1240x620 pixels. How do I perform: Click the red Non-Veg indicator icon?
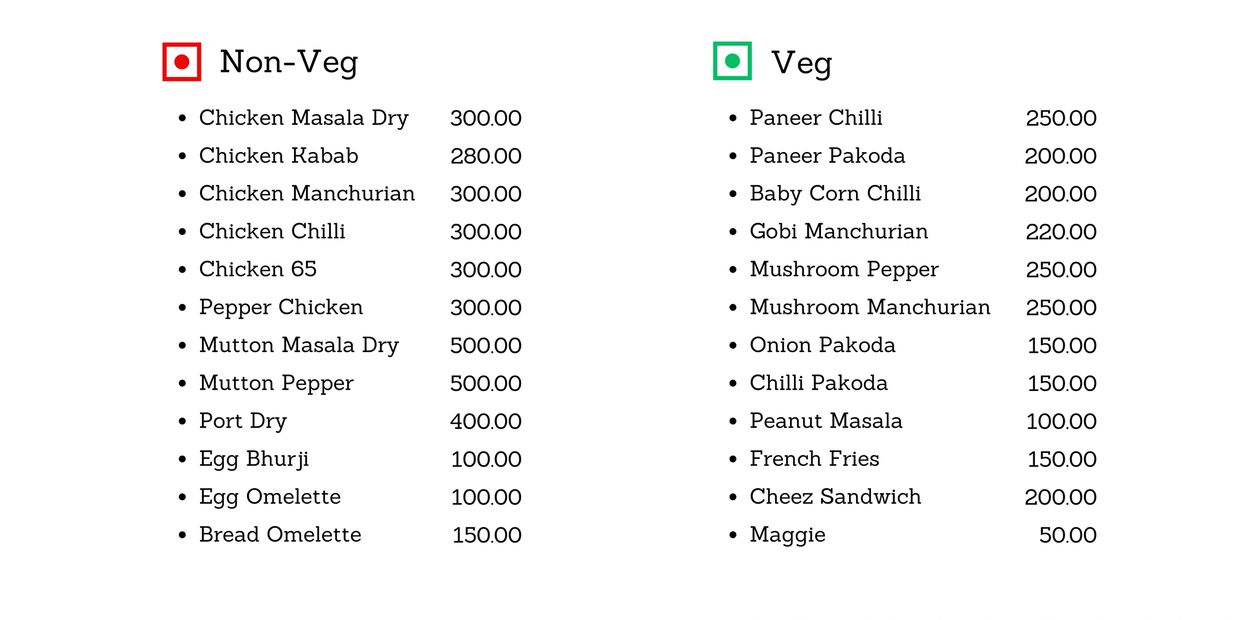[182, 62]
